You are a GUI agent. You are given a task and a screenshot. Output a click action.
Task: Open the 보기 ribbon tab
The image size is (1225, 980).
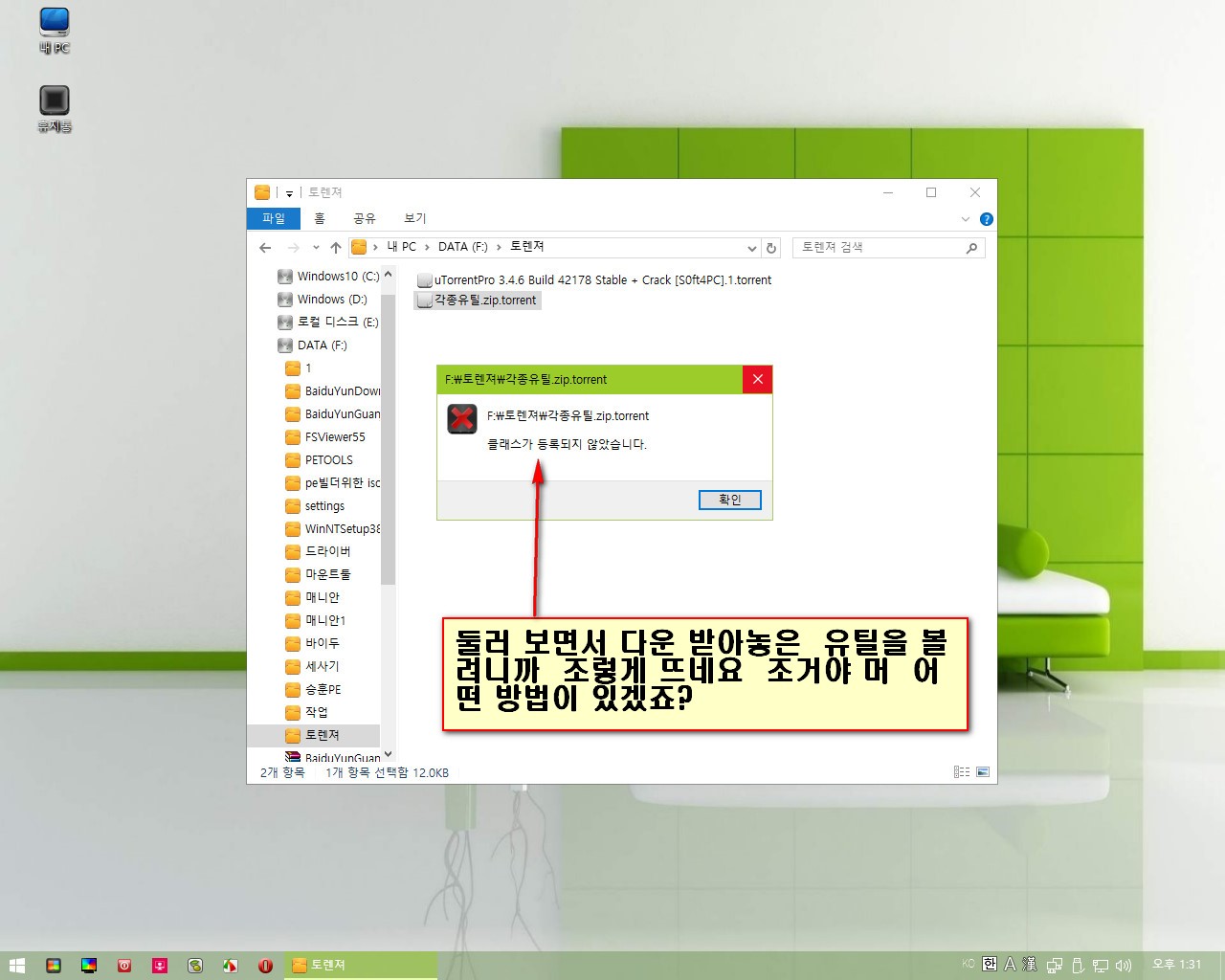tap(415, 218)
